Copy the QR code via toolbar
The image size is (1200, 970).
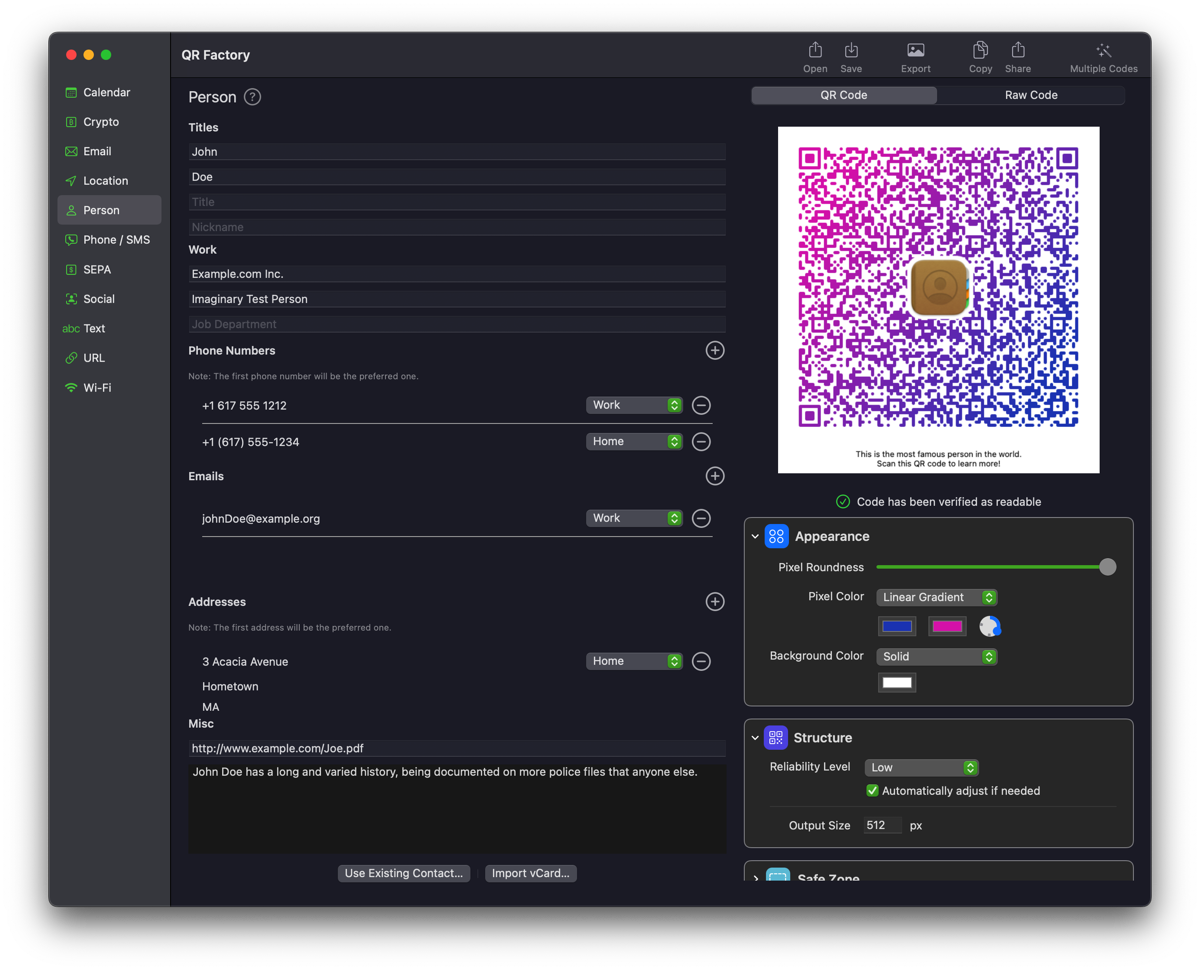click(x=980, y=56)
